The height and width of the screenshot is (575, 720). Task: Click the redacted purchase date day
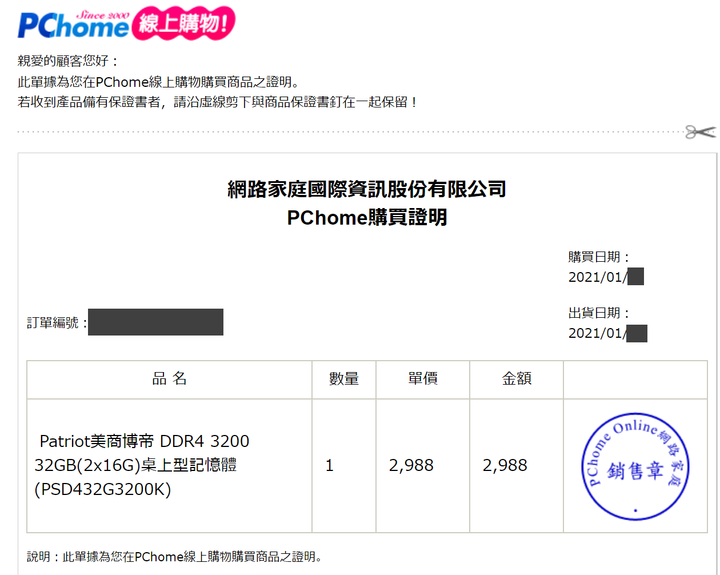(636, 277)
